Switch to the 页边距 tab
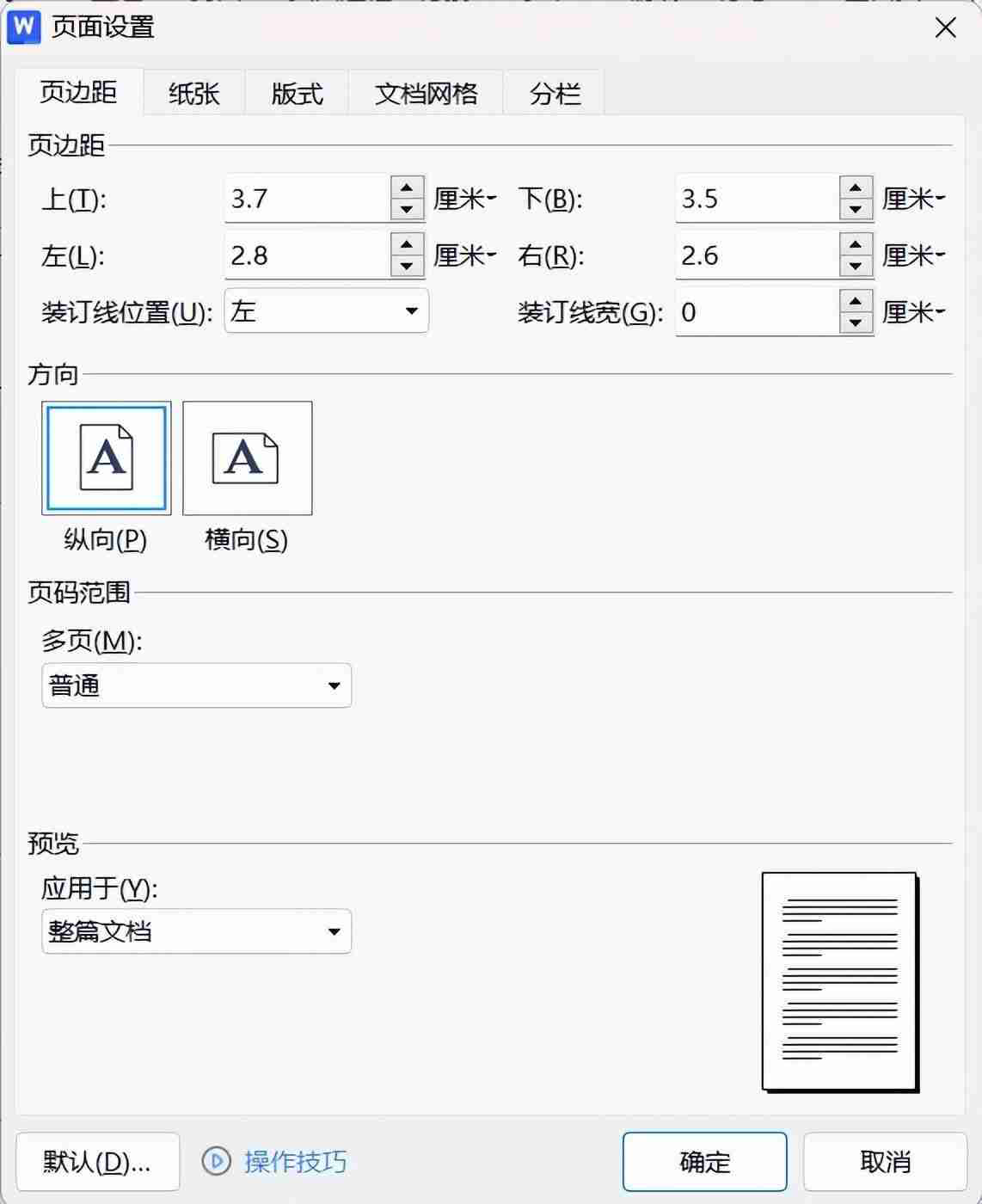 coord(79,92)
